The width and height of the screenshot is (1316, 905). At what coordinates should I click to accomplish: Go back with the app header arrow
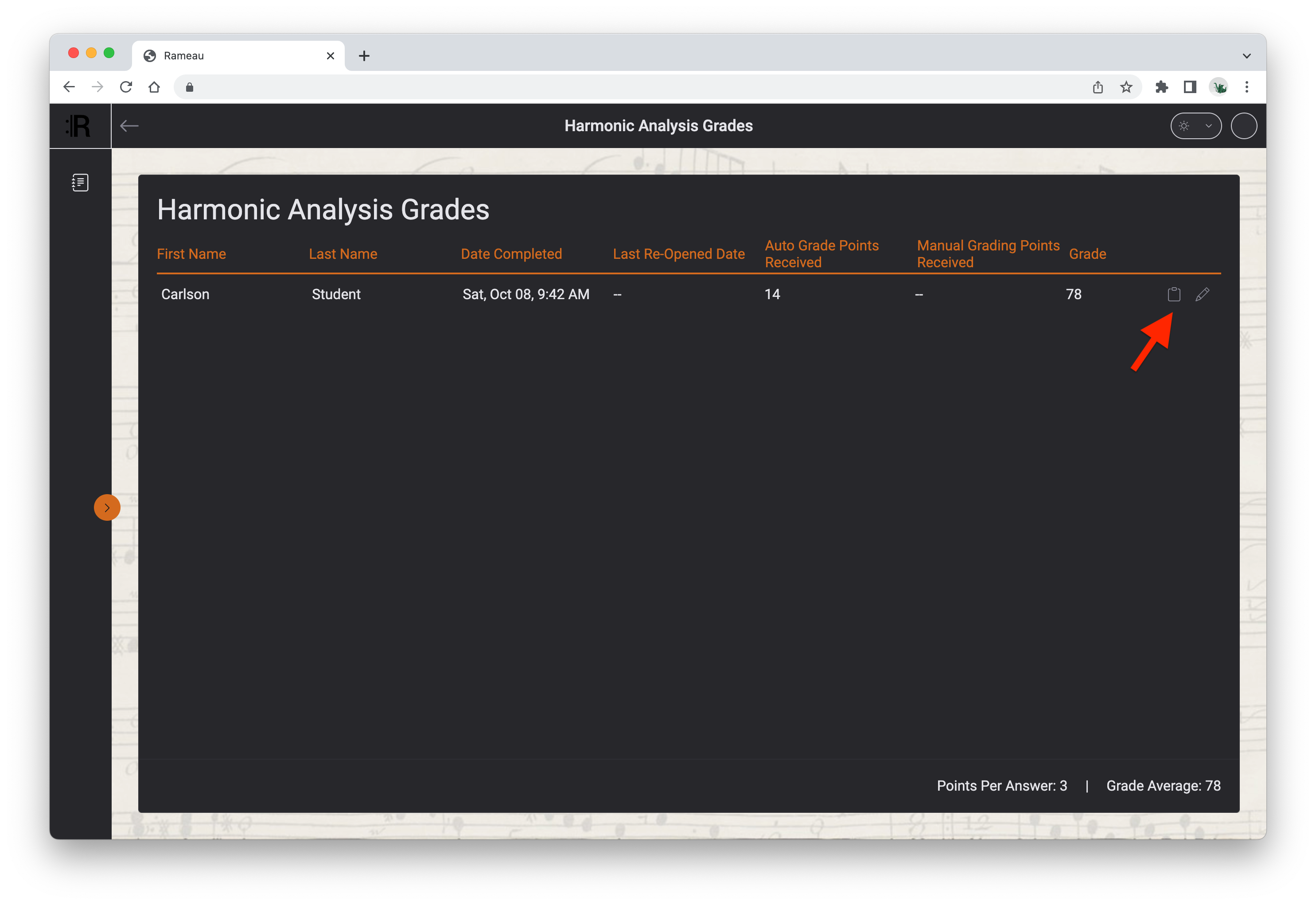tap(130, 126)
